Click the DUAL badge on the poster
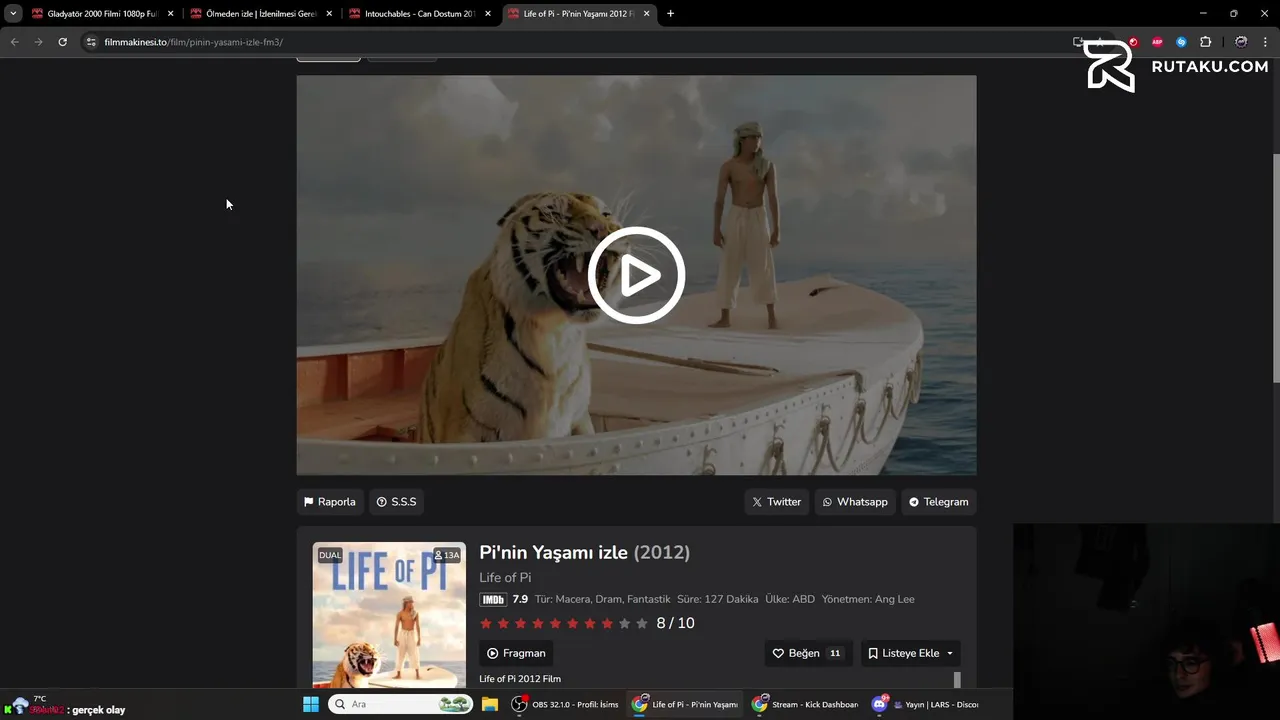 tap(330, 555)
